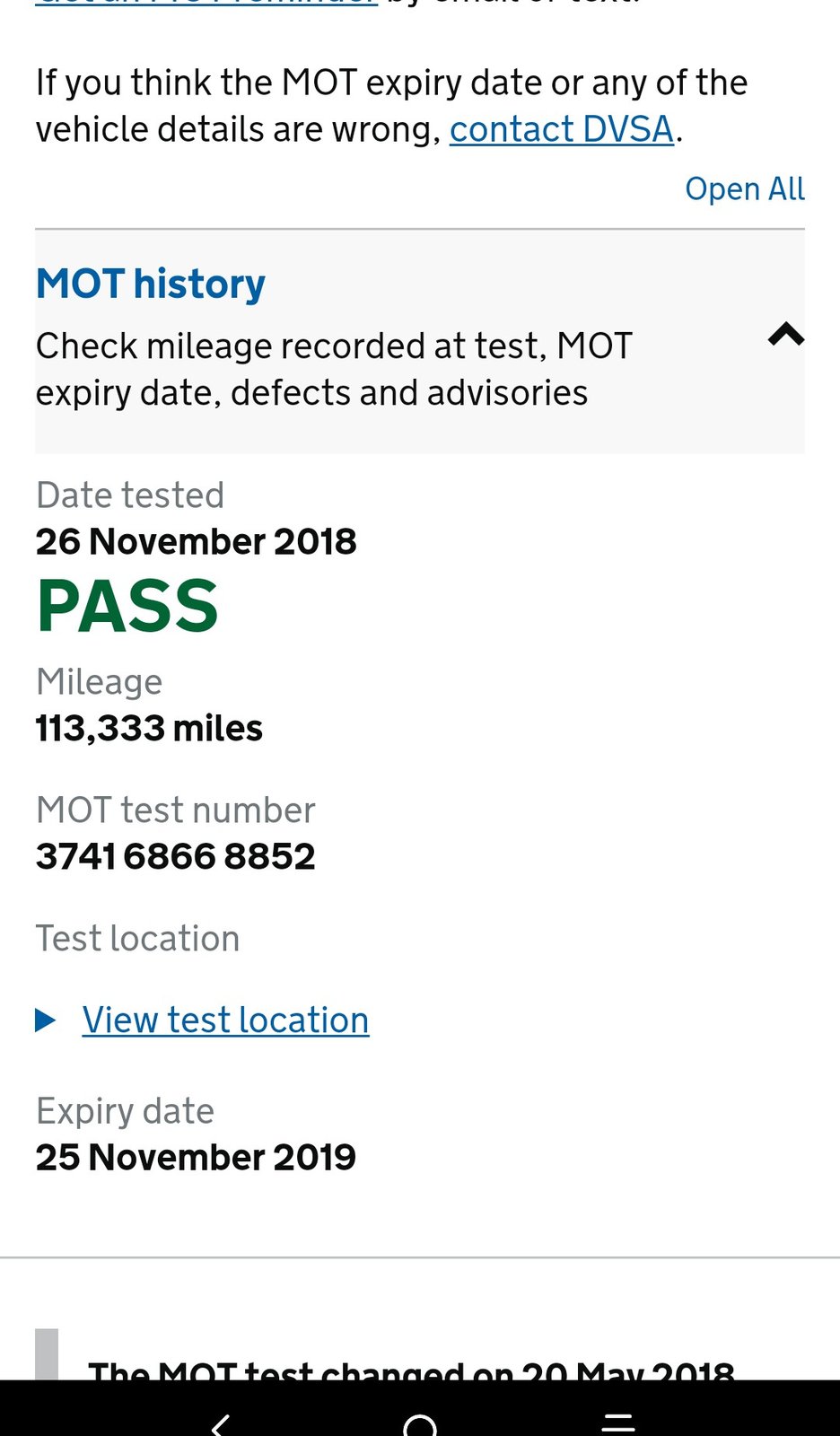Viewport: 840px width, 1436px height.
Task: Select the MOT test number 3741 6866 8852
Action: [176, 856]
